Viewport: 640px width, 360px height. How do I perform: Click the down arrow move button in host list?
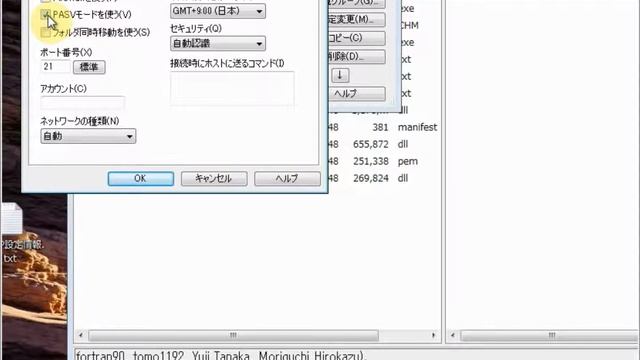pyautogui.click(x=340, y=75)
